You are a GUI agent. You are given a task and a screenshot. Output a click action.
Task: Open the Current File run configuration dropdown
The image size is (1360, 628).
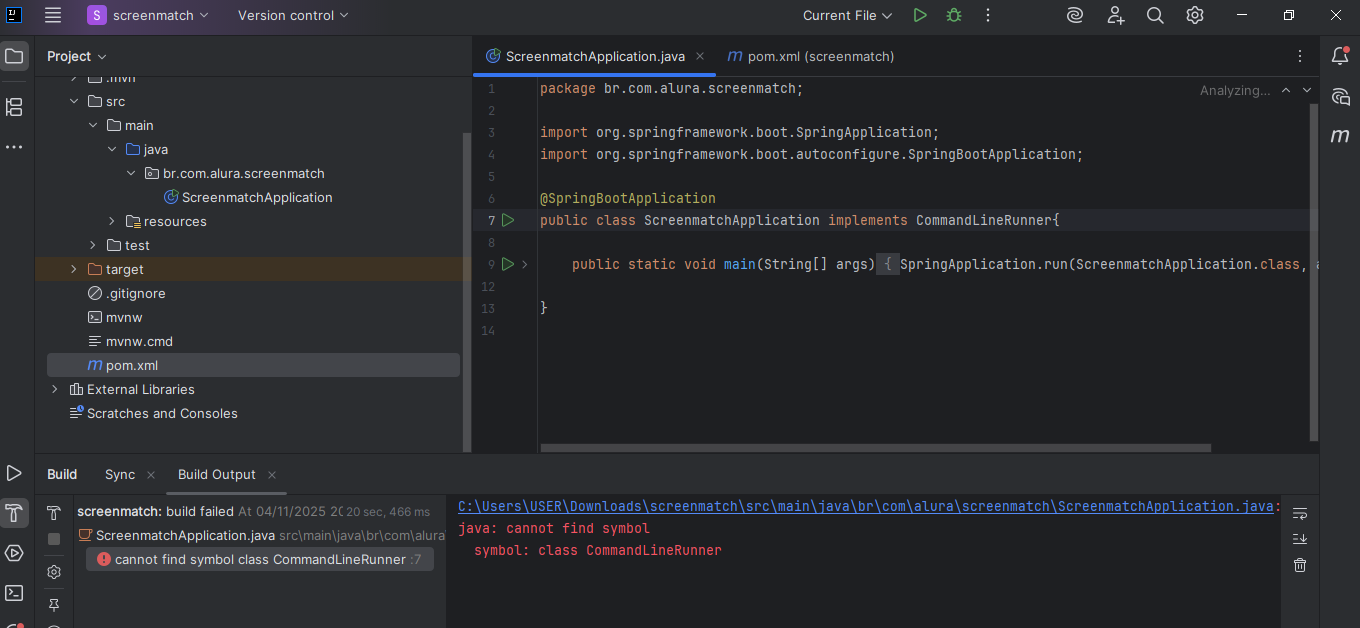pos(845,15)
